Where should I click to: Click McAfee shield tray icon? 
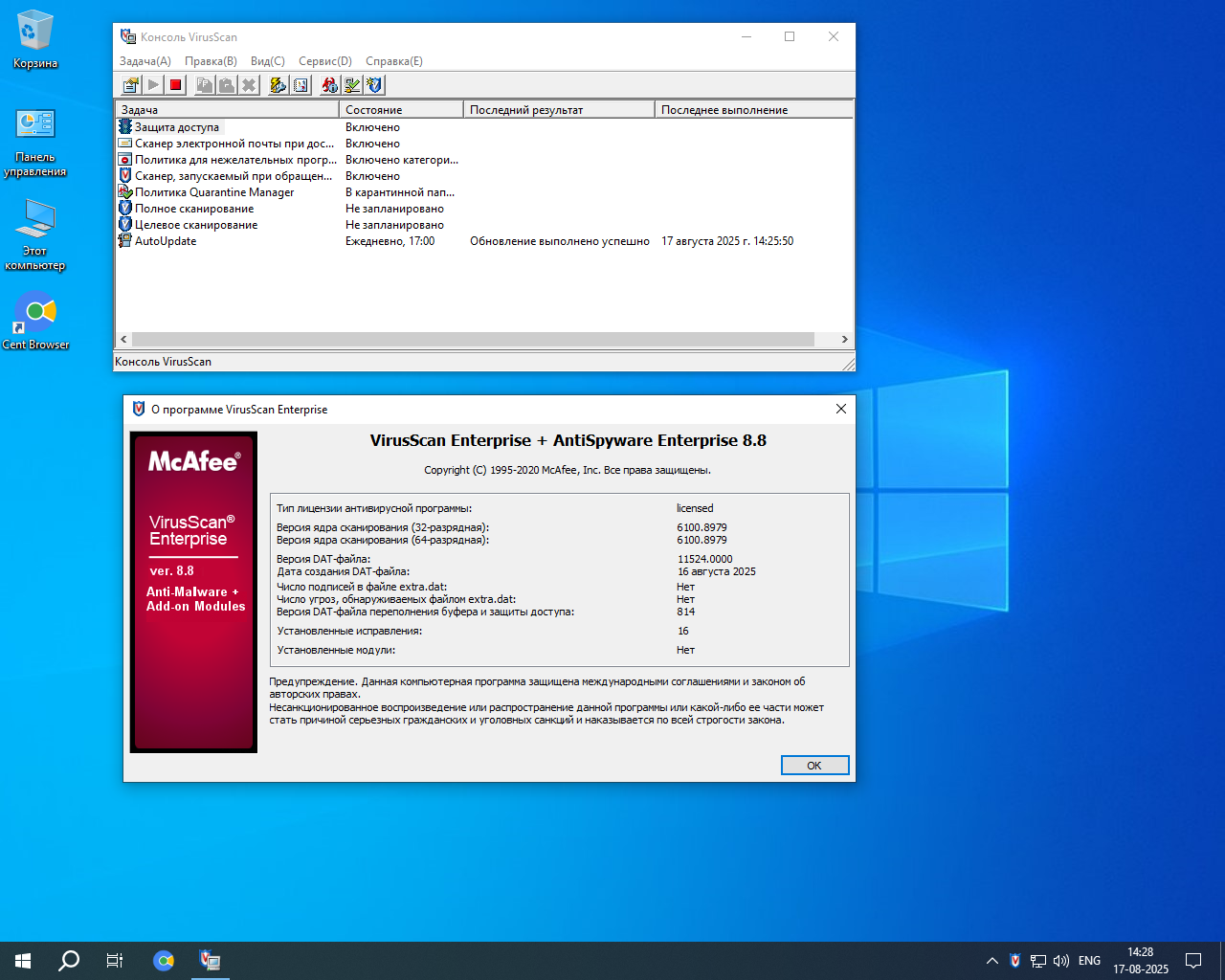tap(1015, 961)
